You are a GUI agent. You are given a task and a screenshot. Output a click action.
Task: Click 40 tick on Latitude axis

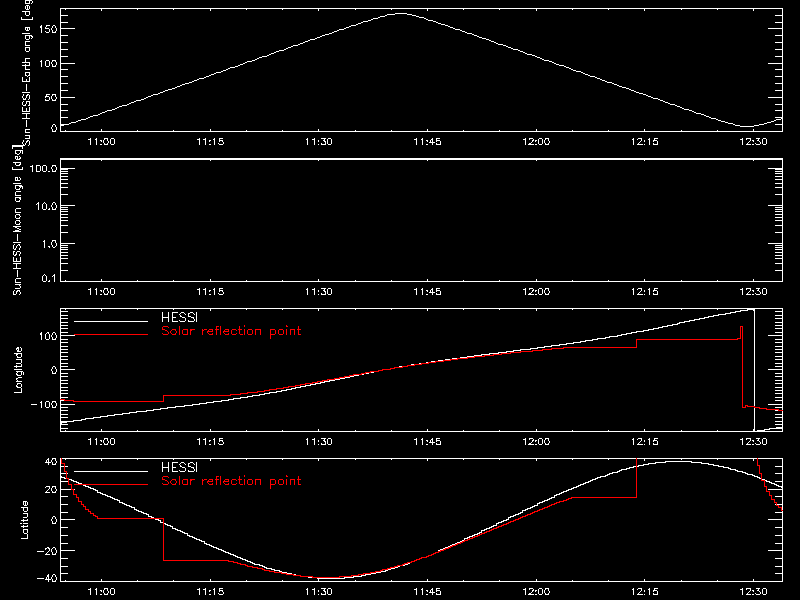51,462
